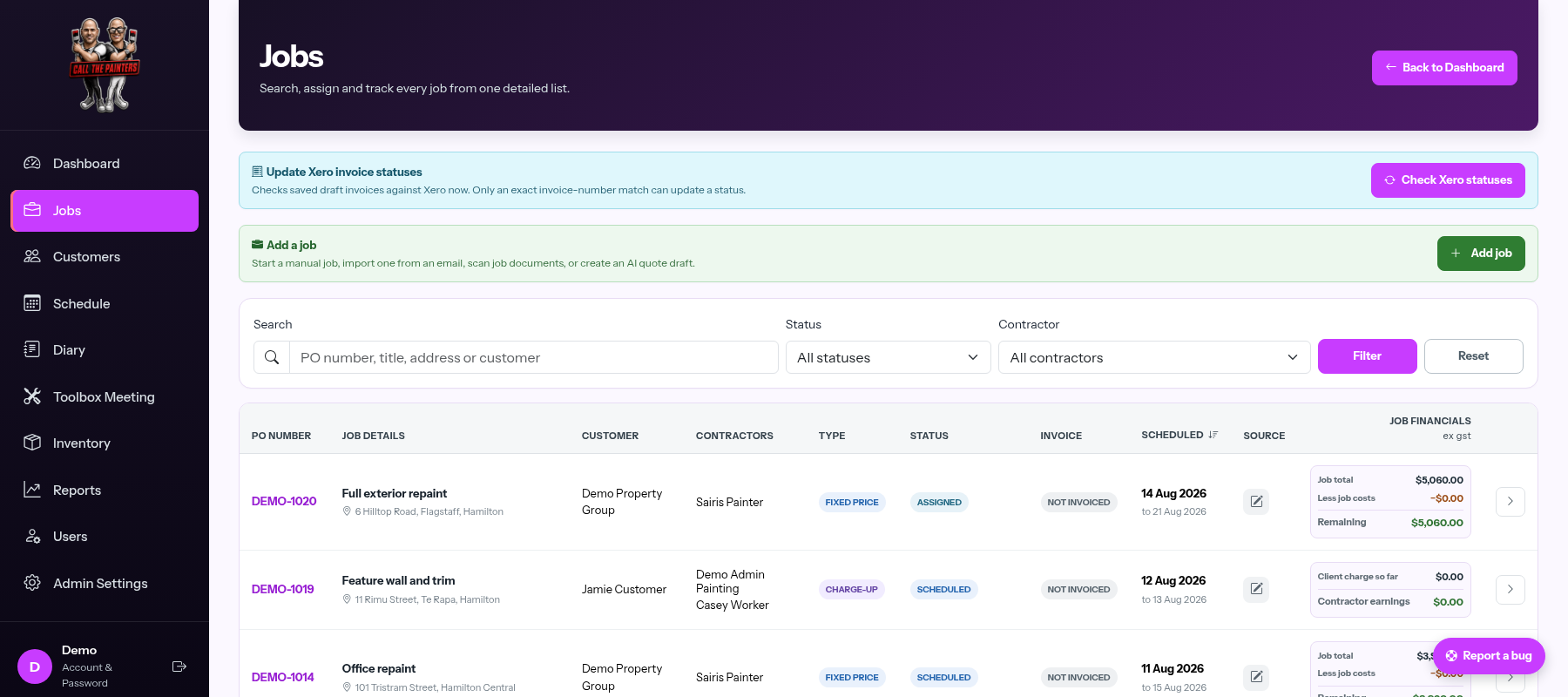1568x697 pixels.
Task: Click the Reports chart icon
Action: [32, 490]
